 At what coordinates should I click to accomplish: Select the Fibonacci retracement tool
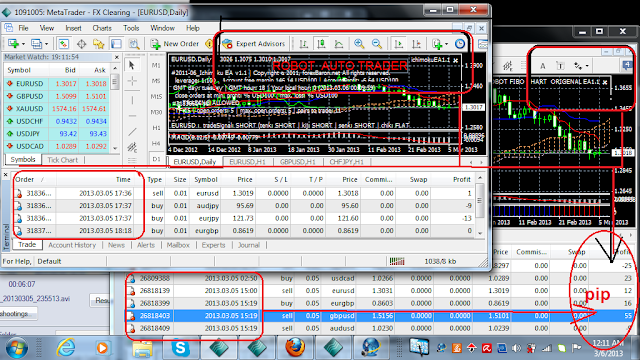coord(132,160)
